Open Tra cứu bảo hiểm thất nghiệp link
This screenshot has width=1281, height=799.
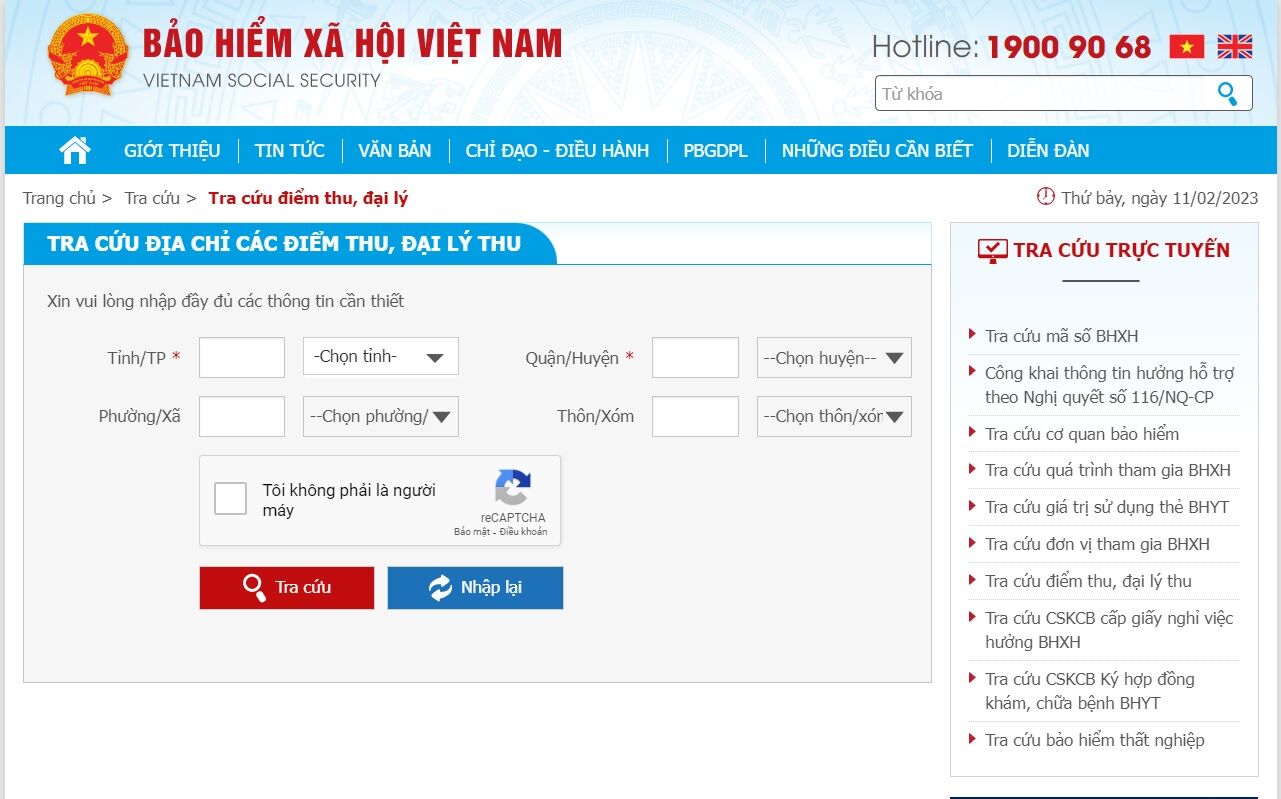pyautogui.click(x=1095, y=740)
